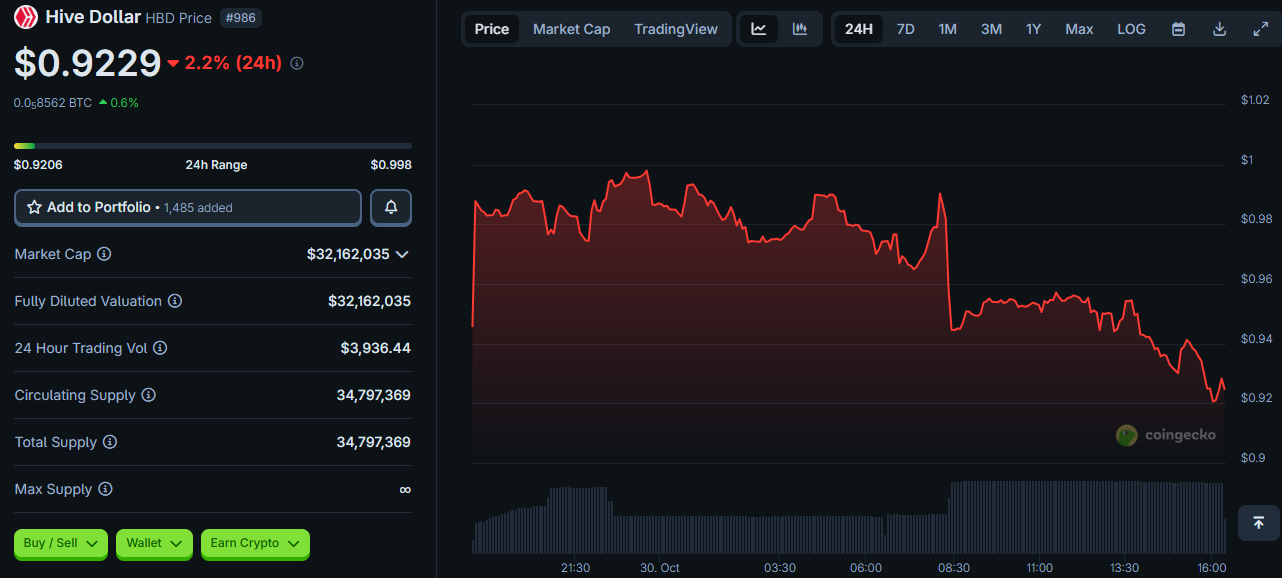Download chart data icon
This screenshot has width=1282, height=578.
pyautogui.click(x=1219, y=29)
